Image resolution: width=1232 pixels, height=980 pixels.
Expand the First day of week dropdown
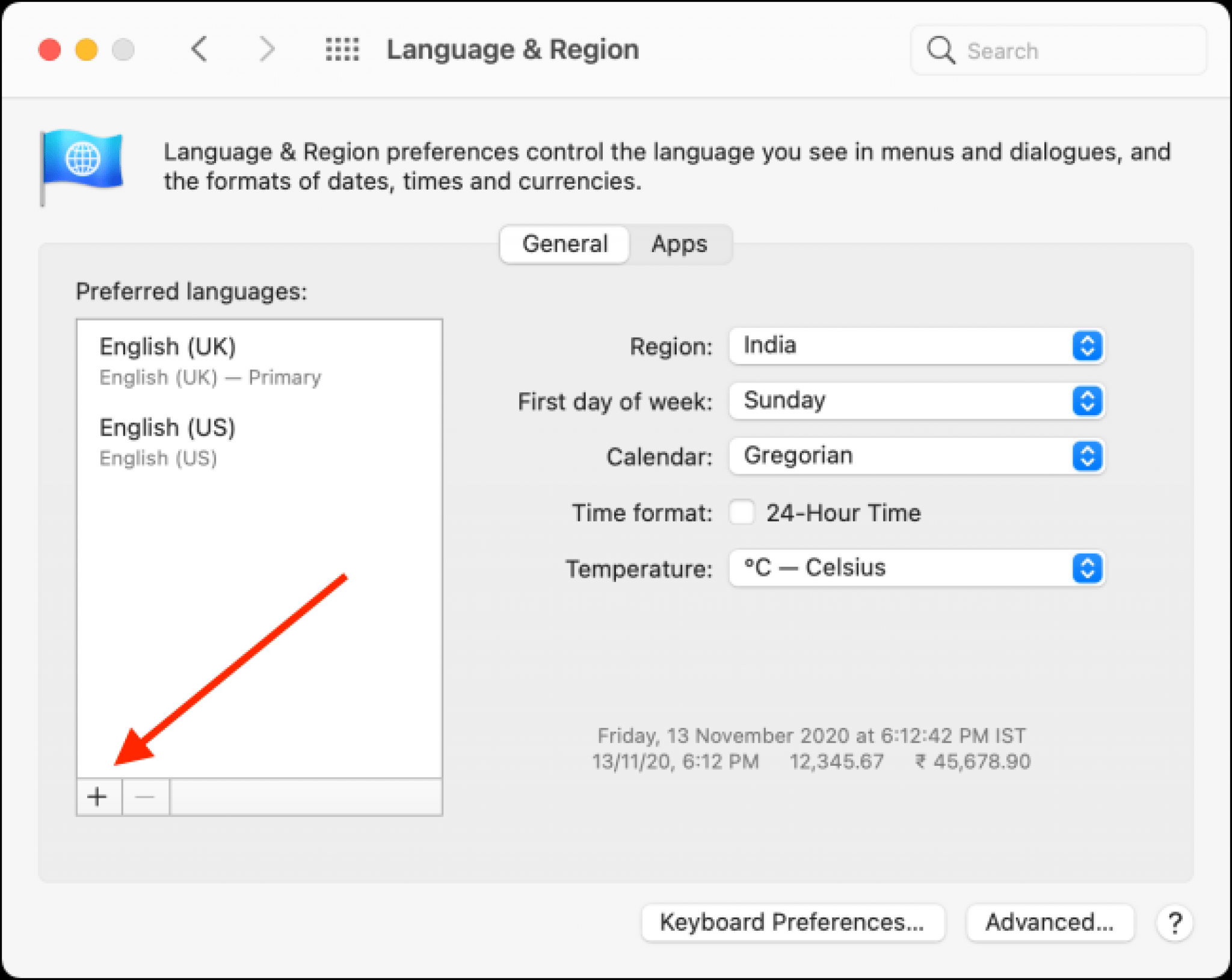tap(916, 401)
